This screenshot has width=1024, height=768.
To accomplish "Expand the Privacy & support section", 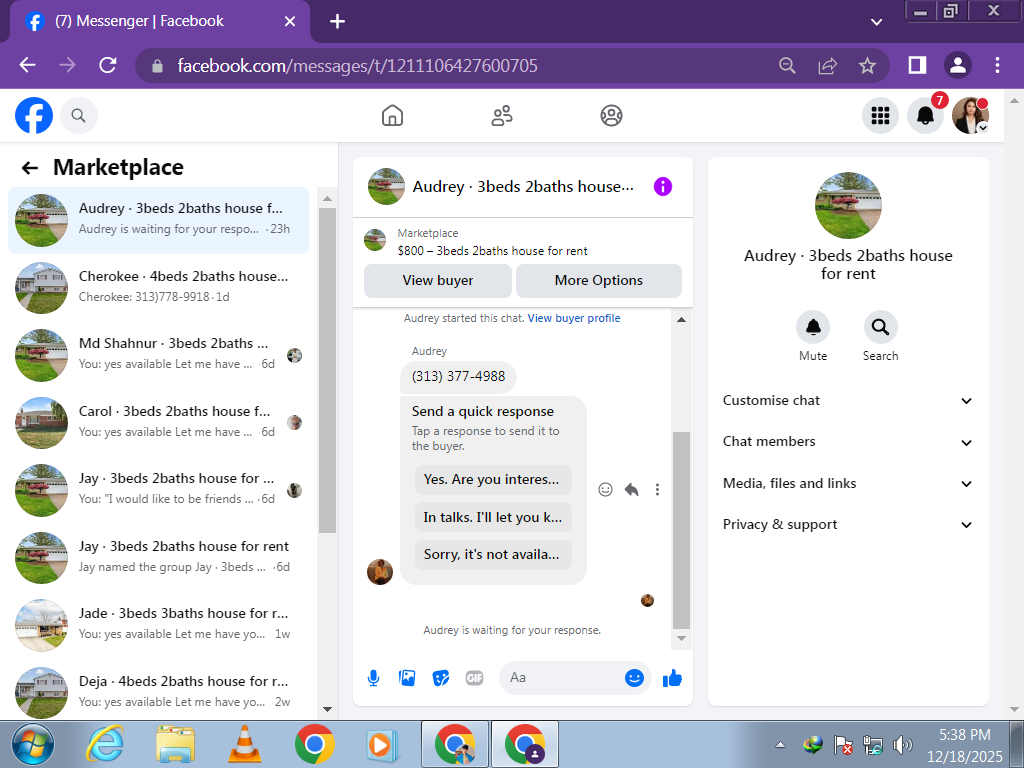I will tap(847, 525).
